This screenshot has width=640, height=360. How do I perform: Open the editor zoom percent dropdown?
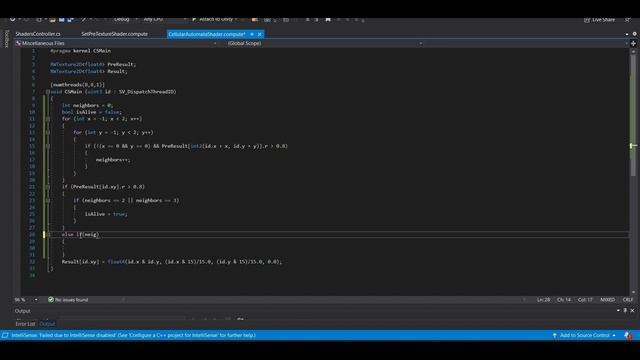click(x=36, y=300)
